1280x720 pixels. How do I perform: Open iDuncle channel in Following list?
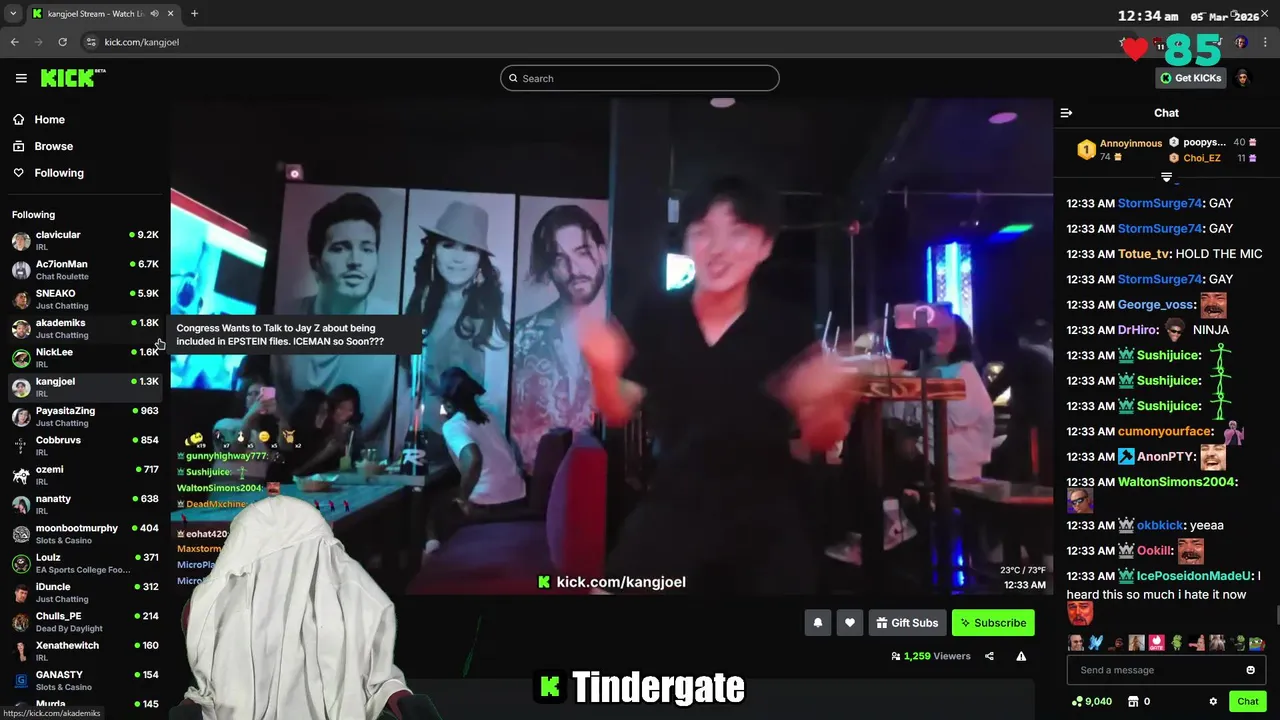tap(85, 592)
